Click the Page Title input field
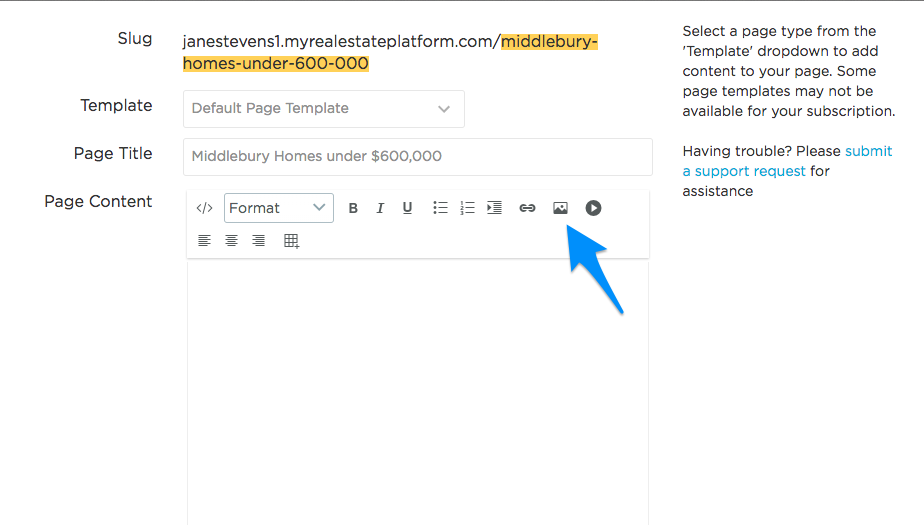This screenshot has height=525, width=924. (418, 157)
